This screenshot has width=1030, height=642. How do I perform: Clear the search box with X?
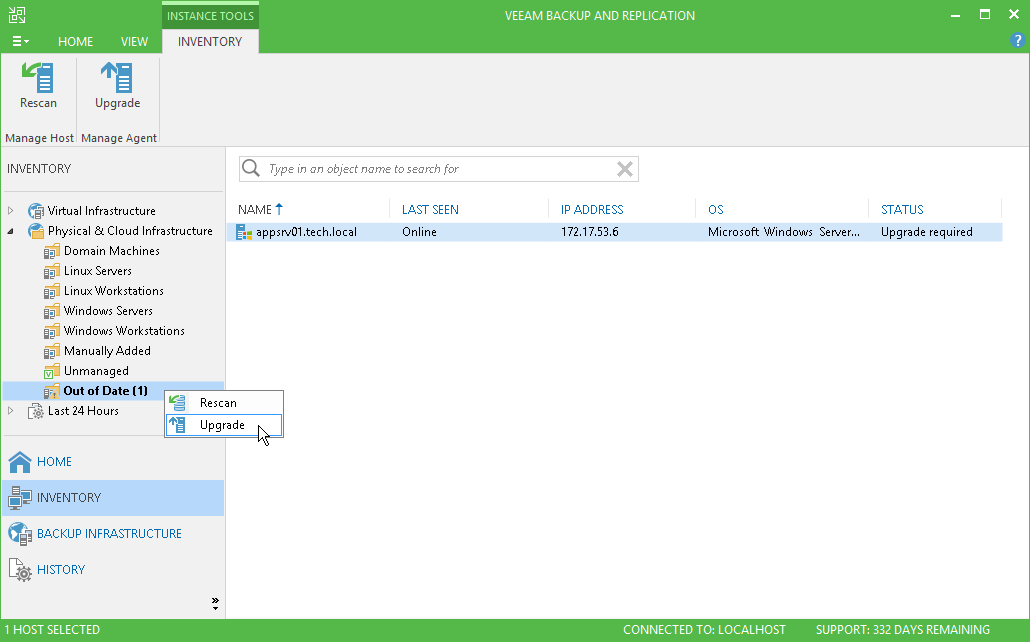pyautogui.click(x=625, y=169)
